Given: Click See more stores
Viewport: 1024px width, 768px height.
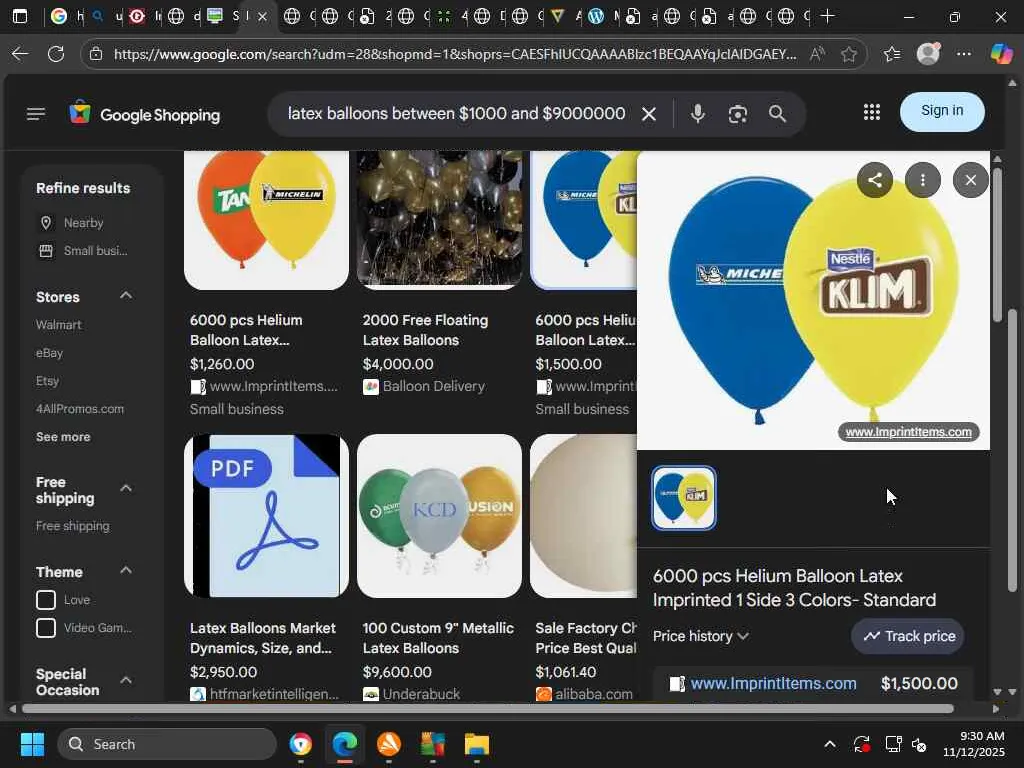Looking at the screenshot, I should [x=63, y=437].
